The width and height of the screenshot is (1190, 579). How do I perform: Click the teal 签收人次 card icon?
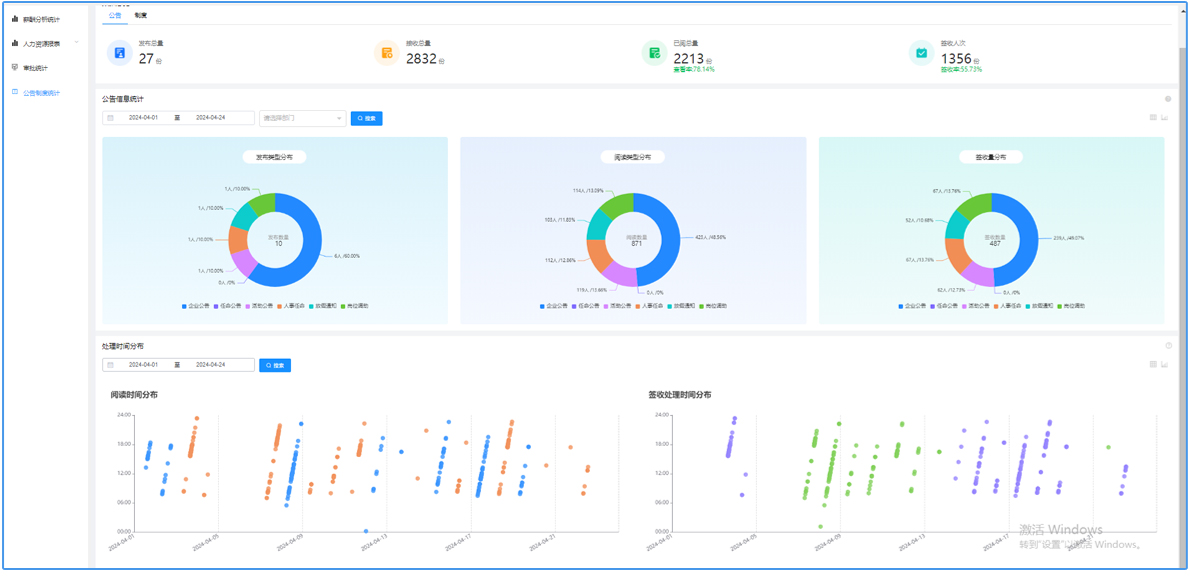click(921, 53)
